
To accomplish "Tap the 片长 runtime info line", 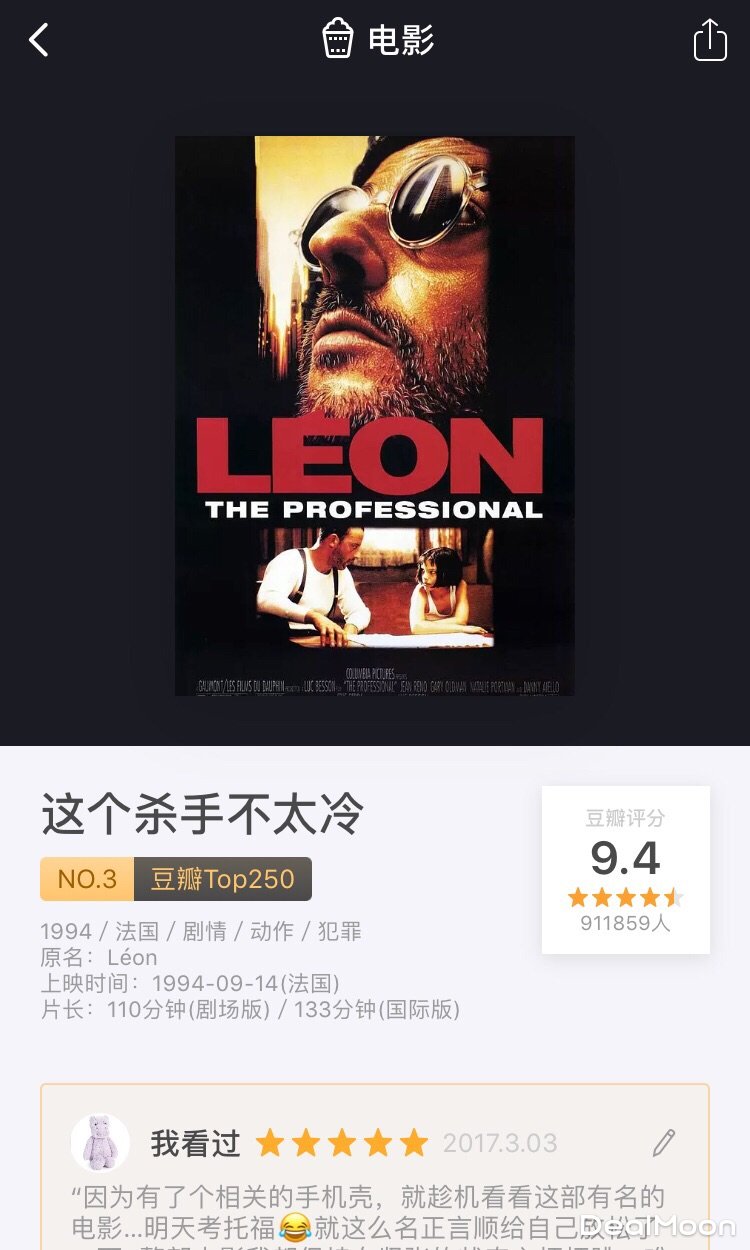I will coord(250,1009).
